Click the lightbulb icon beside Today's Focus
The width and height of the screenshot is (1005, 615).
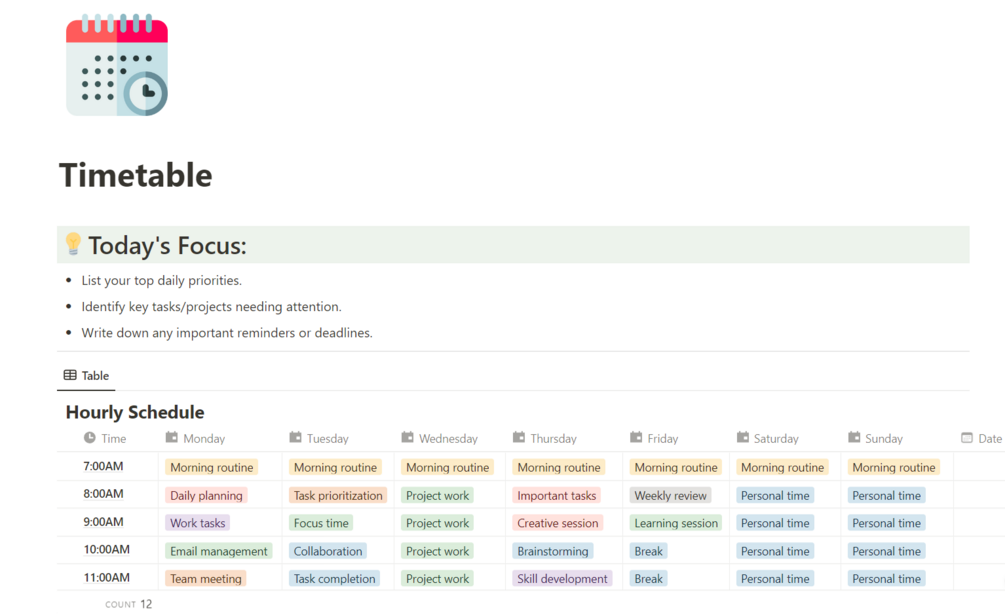(x=73, y=244)
